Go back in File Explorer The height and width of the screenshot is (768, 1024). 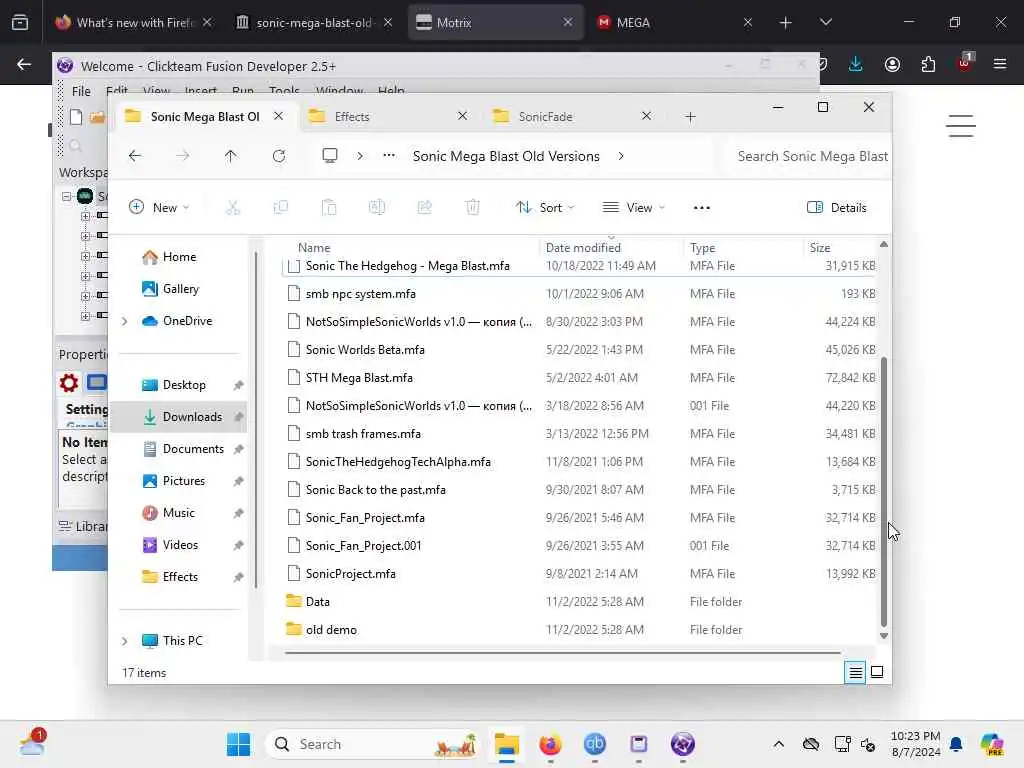tap(135, 156)
